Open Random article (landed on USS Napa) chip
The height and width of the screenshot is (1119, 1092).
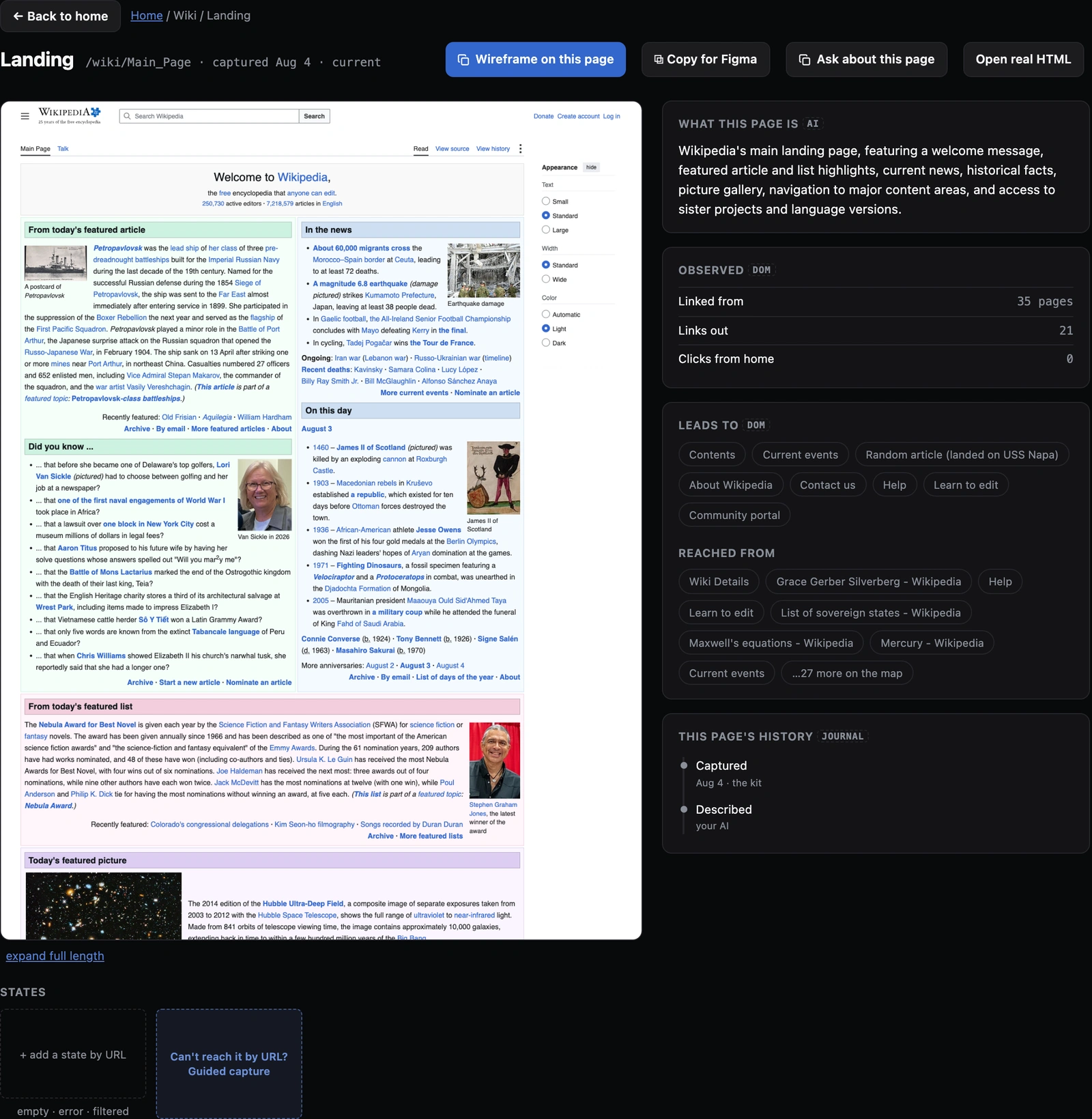pos(962,455)
